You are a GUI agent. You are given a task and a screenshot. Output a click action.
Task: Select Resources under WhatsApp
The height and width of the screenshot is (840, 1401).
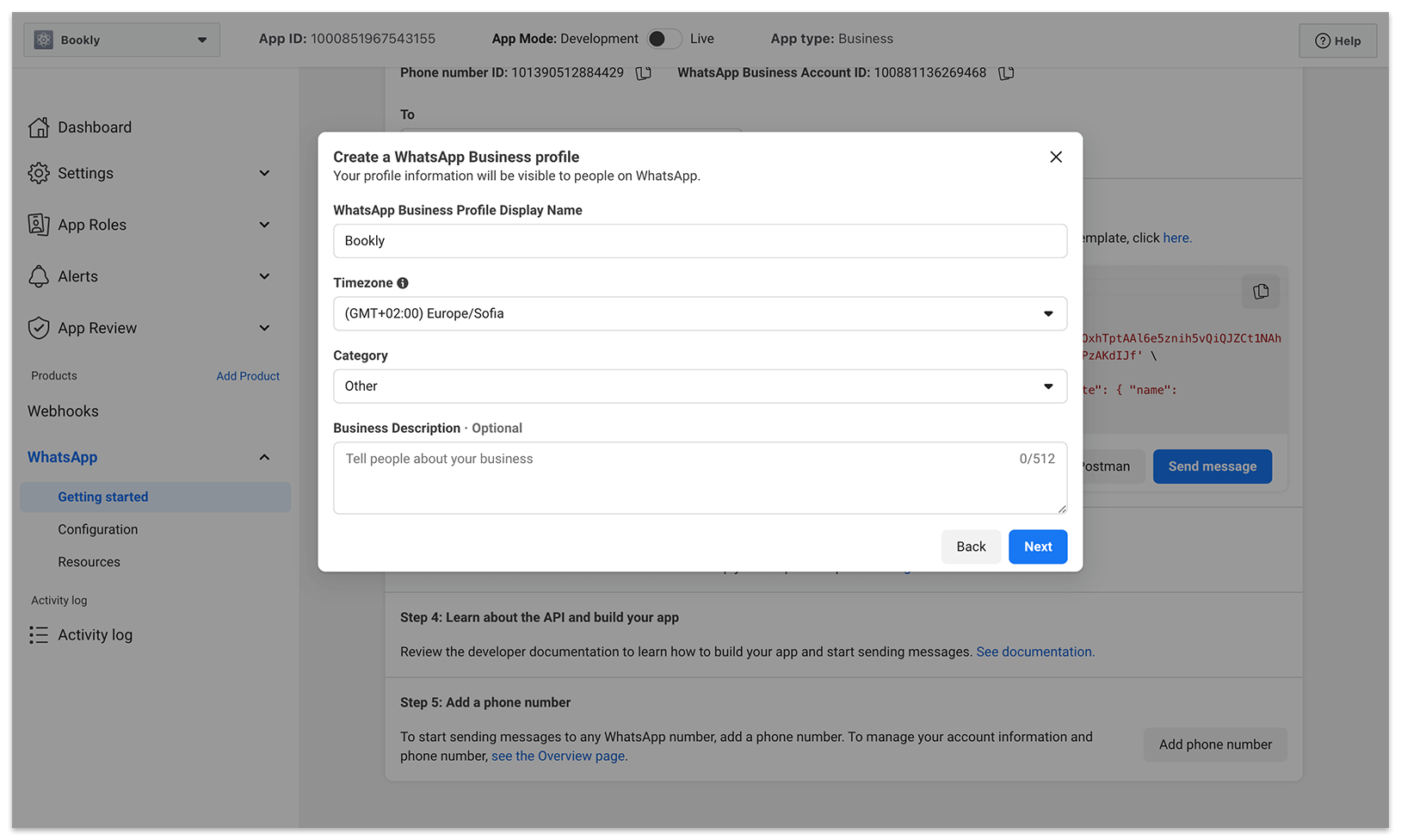(89, 562)
